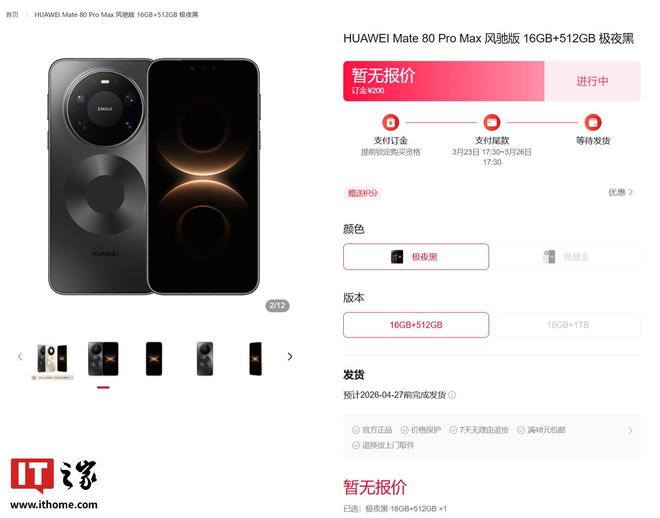The width and height of the screenshot is (660, 518).
Task: Expand the service guarantees chevron
Action: coord(630,431)
